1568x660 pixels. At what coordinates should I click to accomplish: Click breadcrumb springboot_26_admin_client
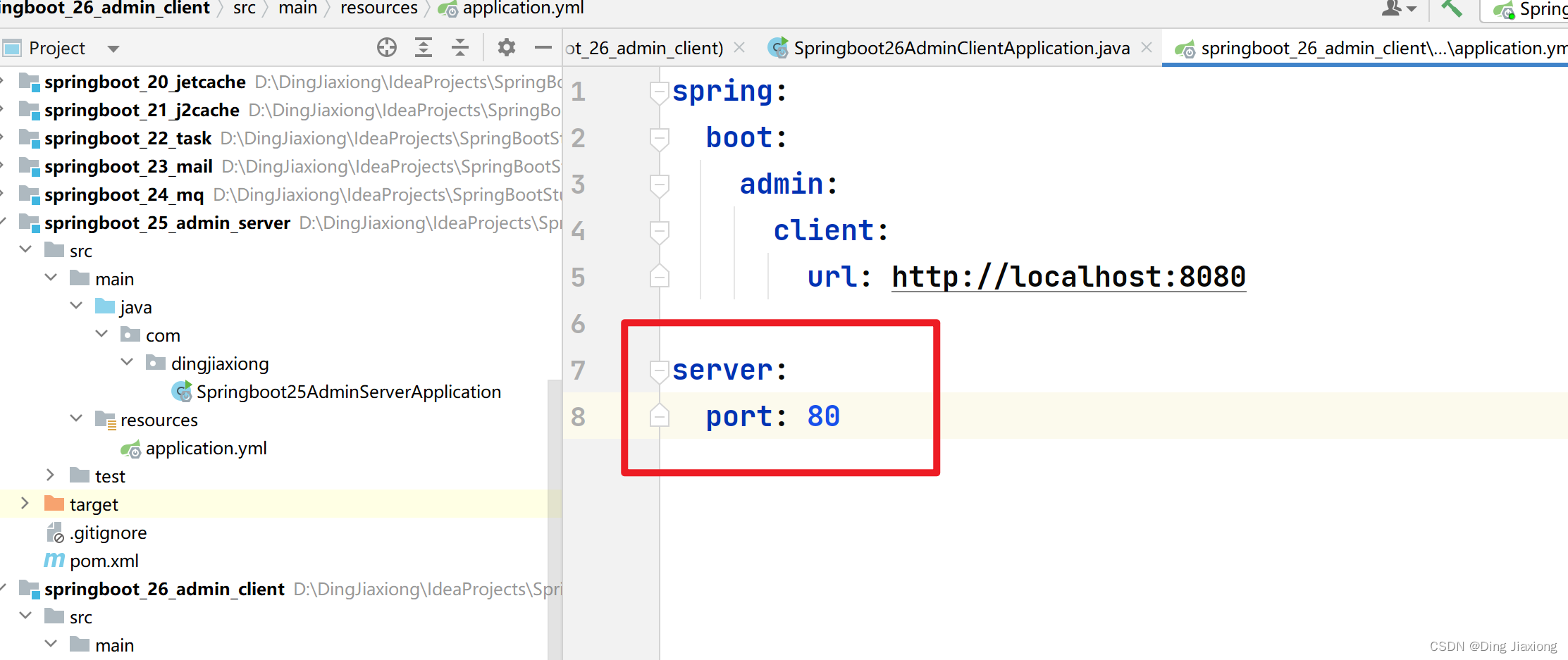click(x=105, y=8)
